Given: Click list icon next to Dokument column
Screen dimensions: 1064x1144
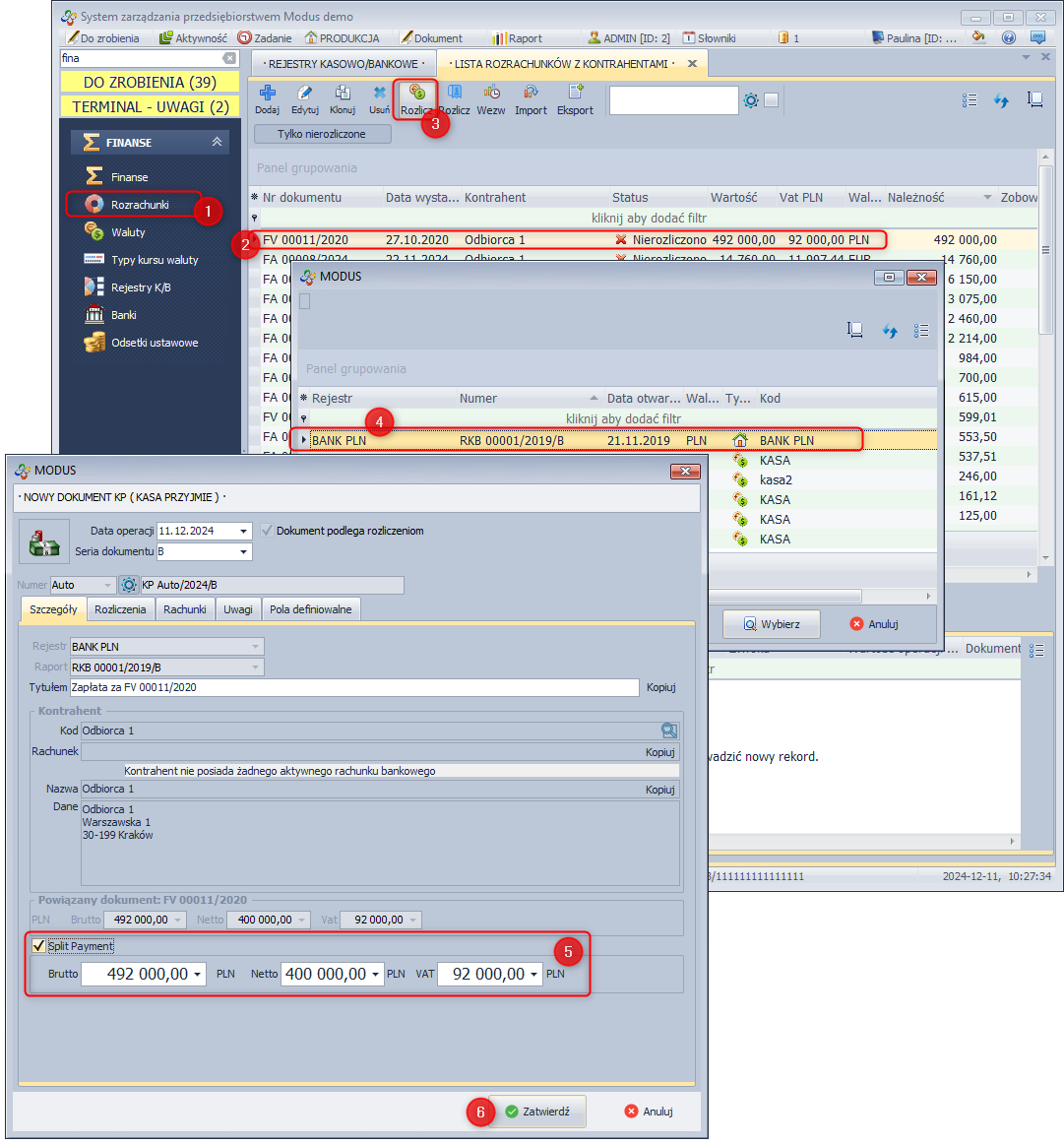Looking at the screenshot, I should pos(1036,650).
